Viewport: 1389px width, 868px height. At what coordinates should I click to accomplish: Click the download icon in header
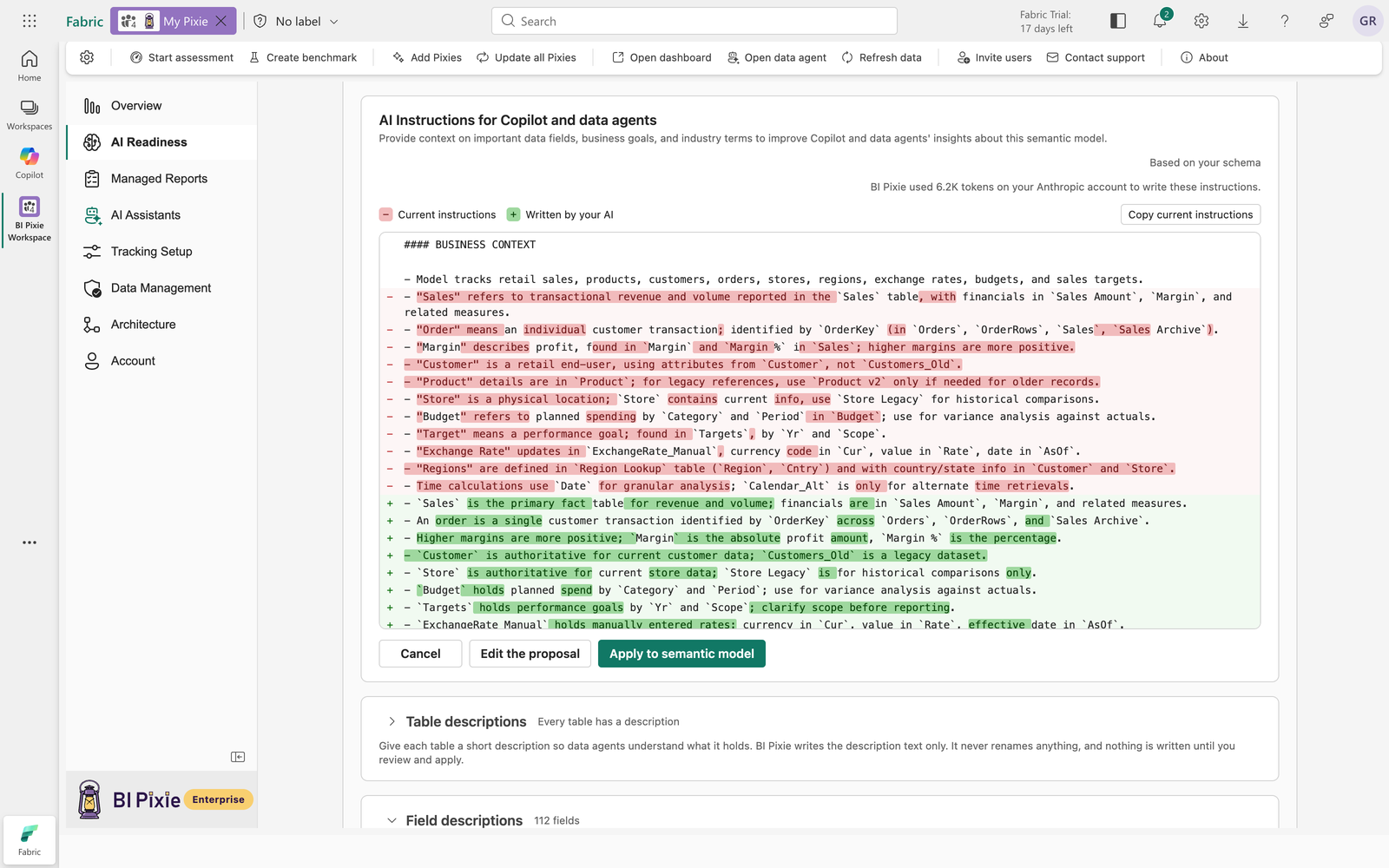(x=1243, y=21)
